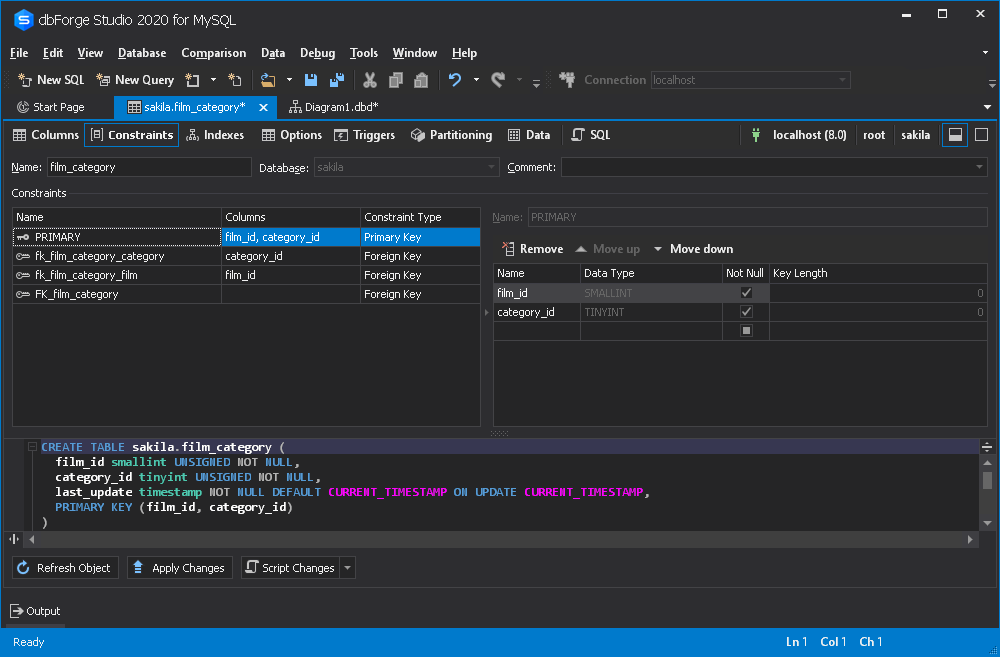Screen dimensions: 1000x657
Task: Click the single pane layout icon
Action: pos(982,135)
